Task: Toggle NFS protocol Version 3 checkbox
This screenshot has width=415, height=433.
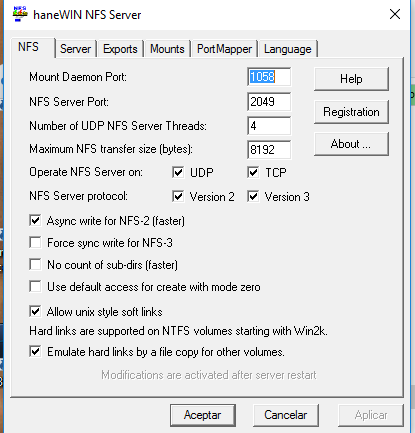Action: point(253,196)
